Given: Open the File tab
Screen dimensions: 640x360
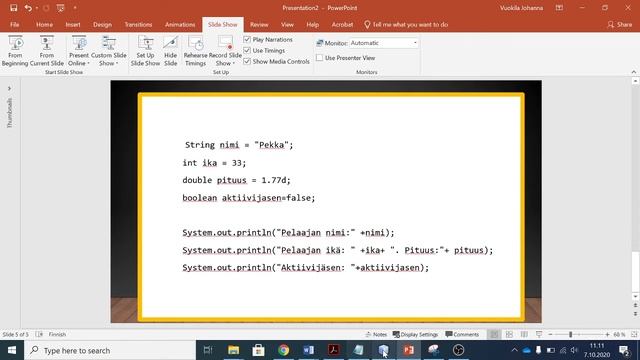Looking at the screenshot, I should pyautogui.click(x=15, y=24).
